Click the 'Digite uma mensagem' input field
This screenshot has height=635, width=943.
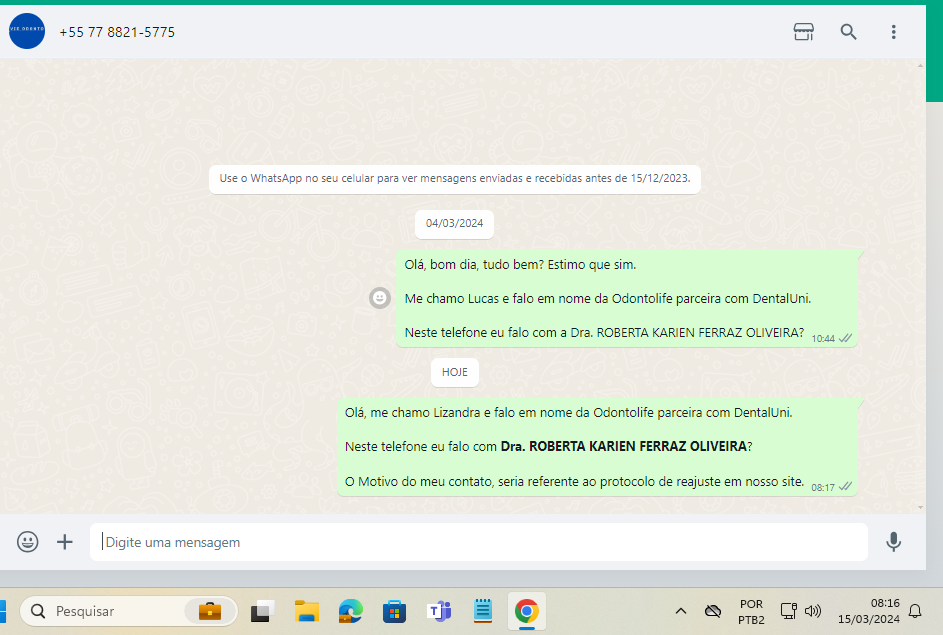480,542
